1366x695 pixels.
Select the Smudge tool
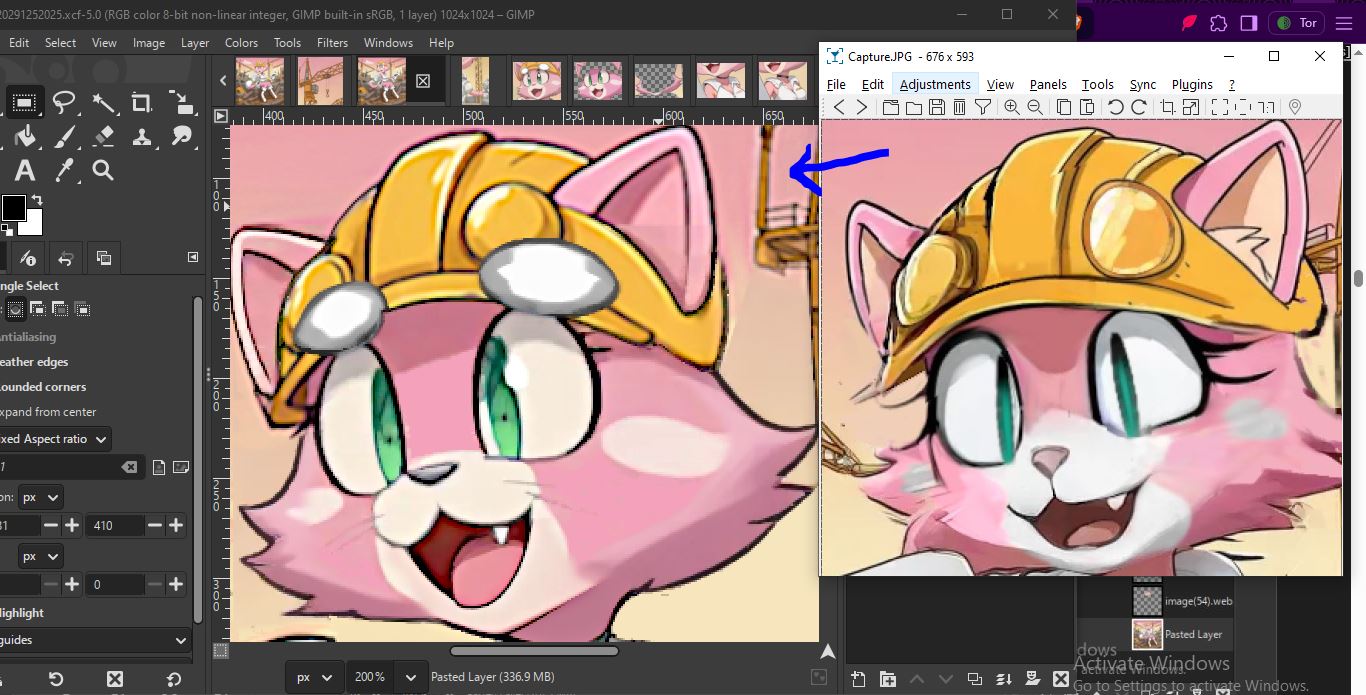[x=181, y=136]
